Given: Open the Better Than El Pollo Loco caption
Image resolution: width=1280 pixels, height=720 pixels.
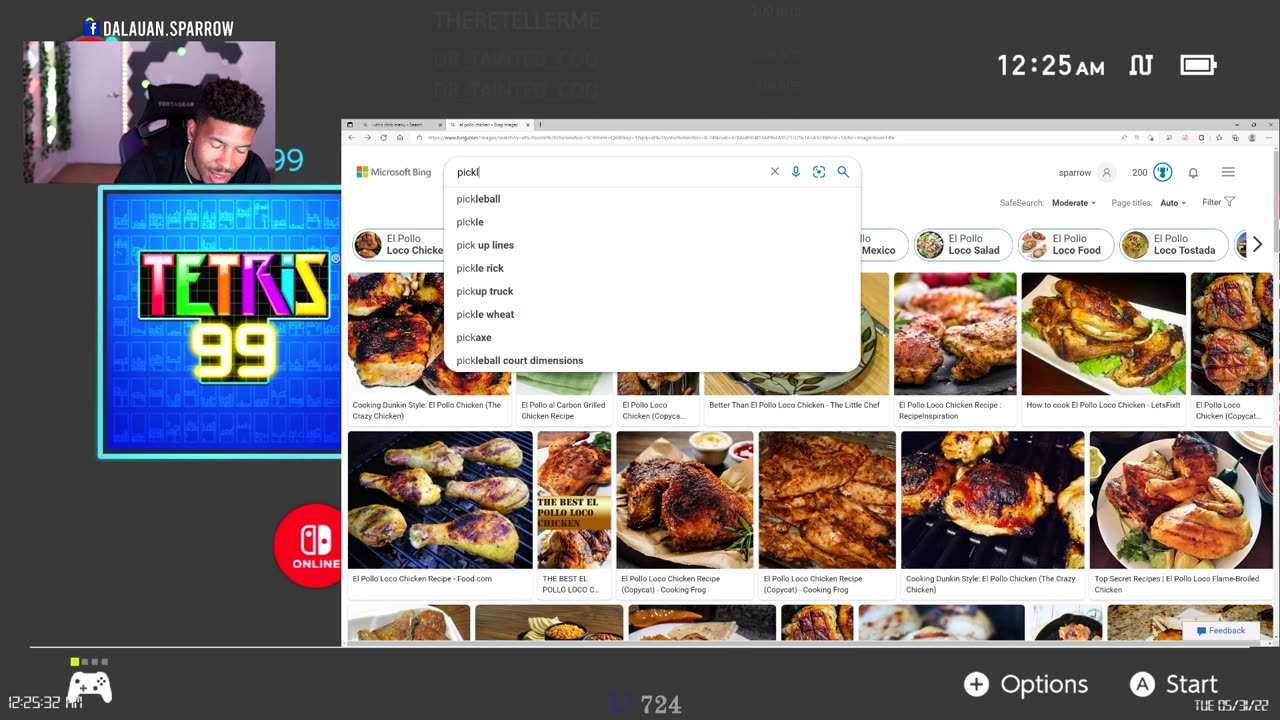Looking at the screenshot, I should tap(794, 405).
